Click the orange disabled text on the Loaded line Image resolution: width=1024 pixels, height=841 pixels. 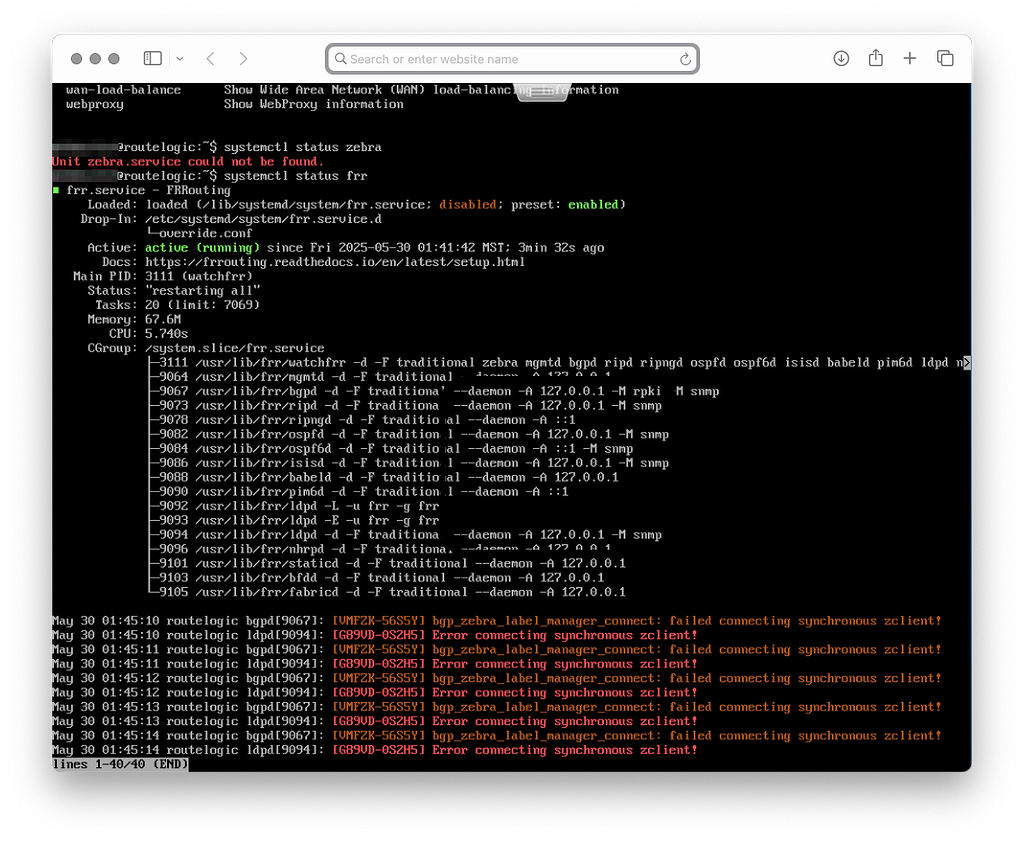click(x=469, y=204)
